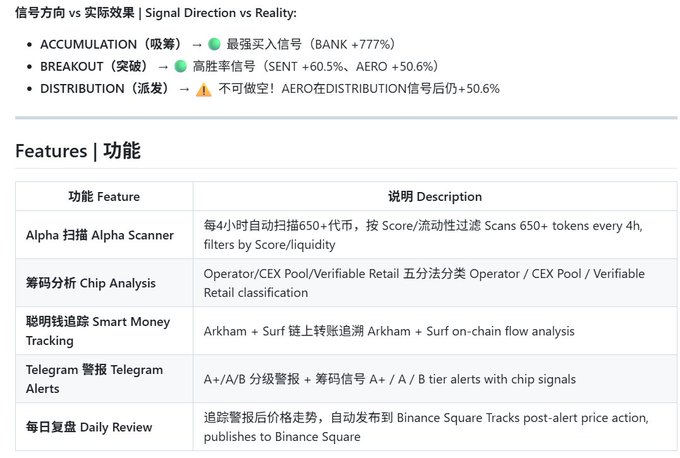Click the 'Telegram 警报 Telegram Alerts' cell
This screenshot has height=458, width=680.
(104, 379)
